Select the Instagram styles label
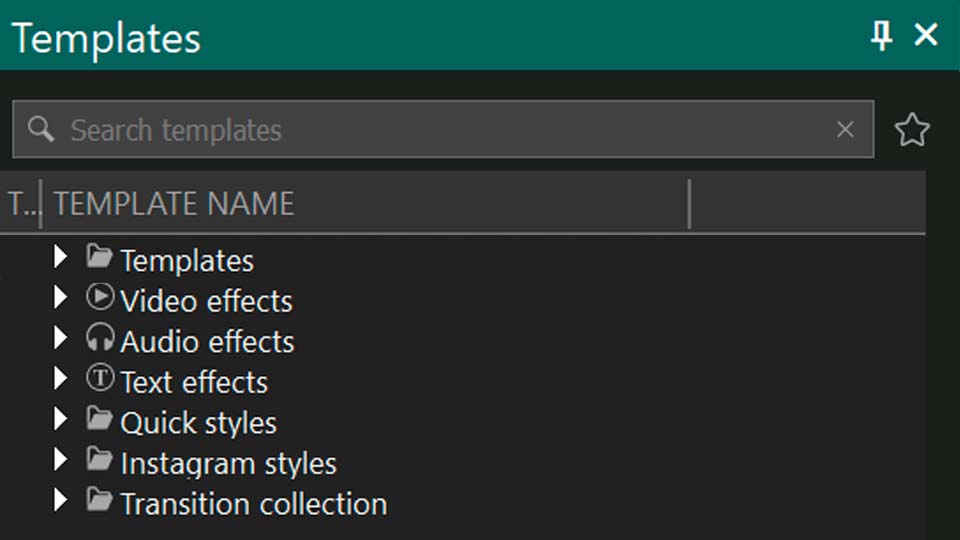Image resolution: width=960 pixels, height=540 pixels. pos(228,464)
